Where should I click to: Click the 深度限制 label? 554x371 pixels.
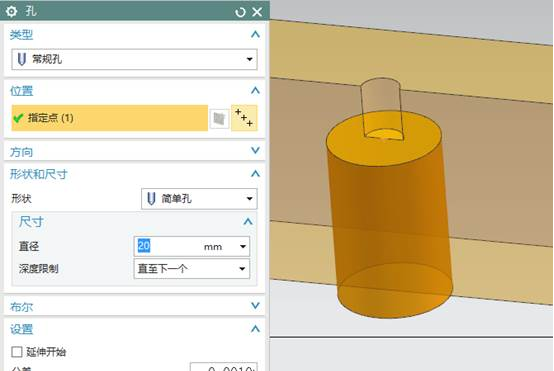tap(39, 269)
